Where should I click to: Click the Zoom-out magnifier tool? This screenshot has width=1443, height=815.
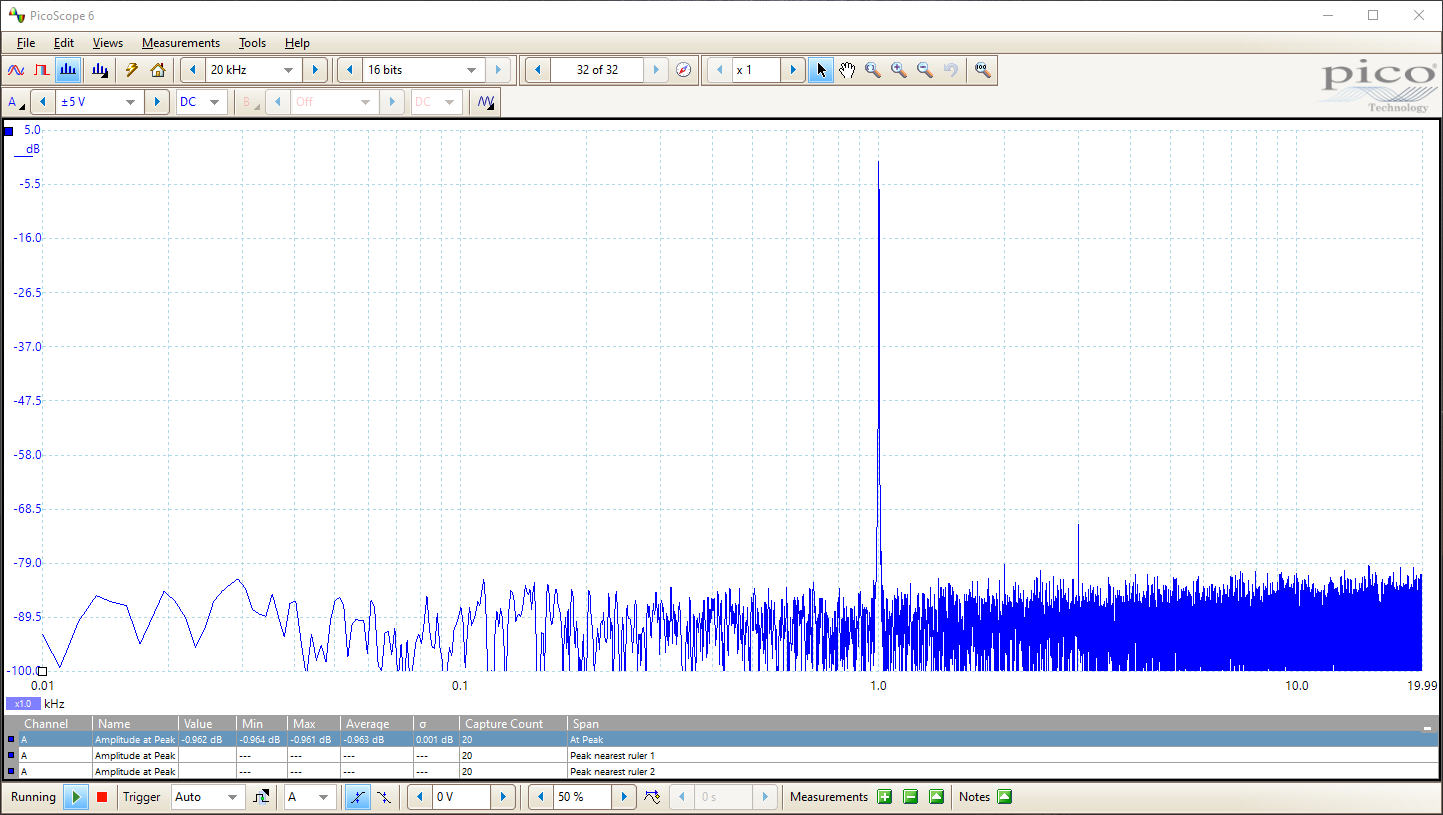pyautogui.click(x=925, y=70)
